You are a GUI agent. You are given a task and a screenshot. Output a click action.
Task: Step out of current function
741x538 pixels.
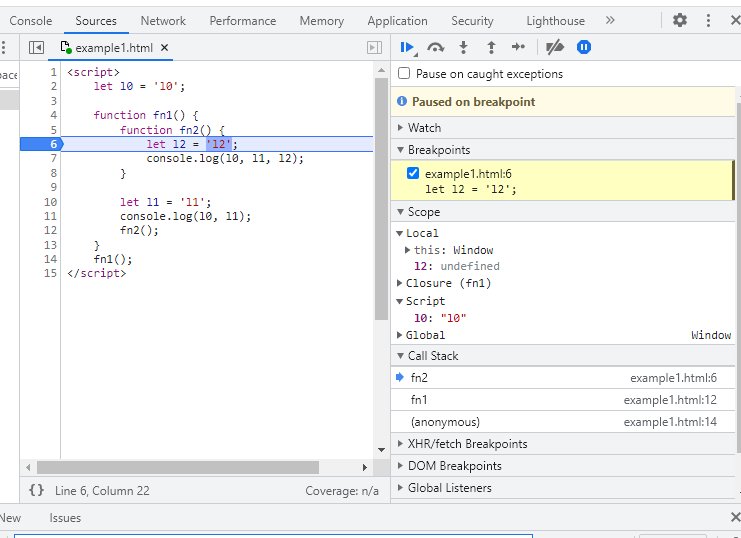tap(491, 47)
